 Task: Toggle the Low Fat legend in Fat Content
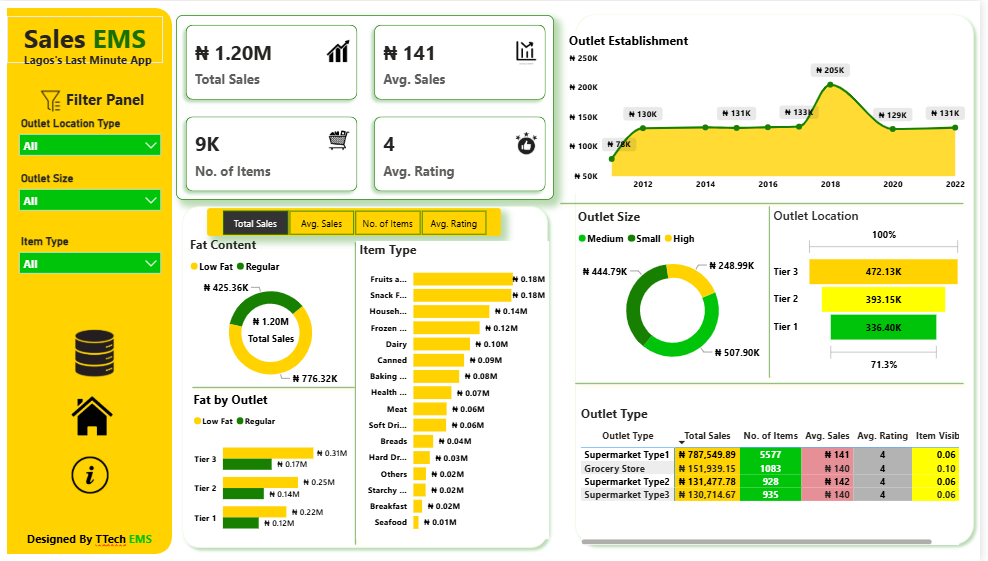(215, 267)
